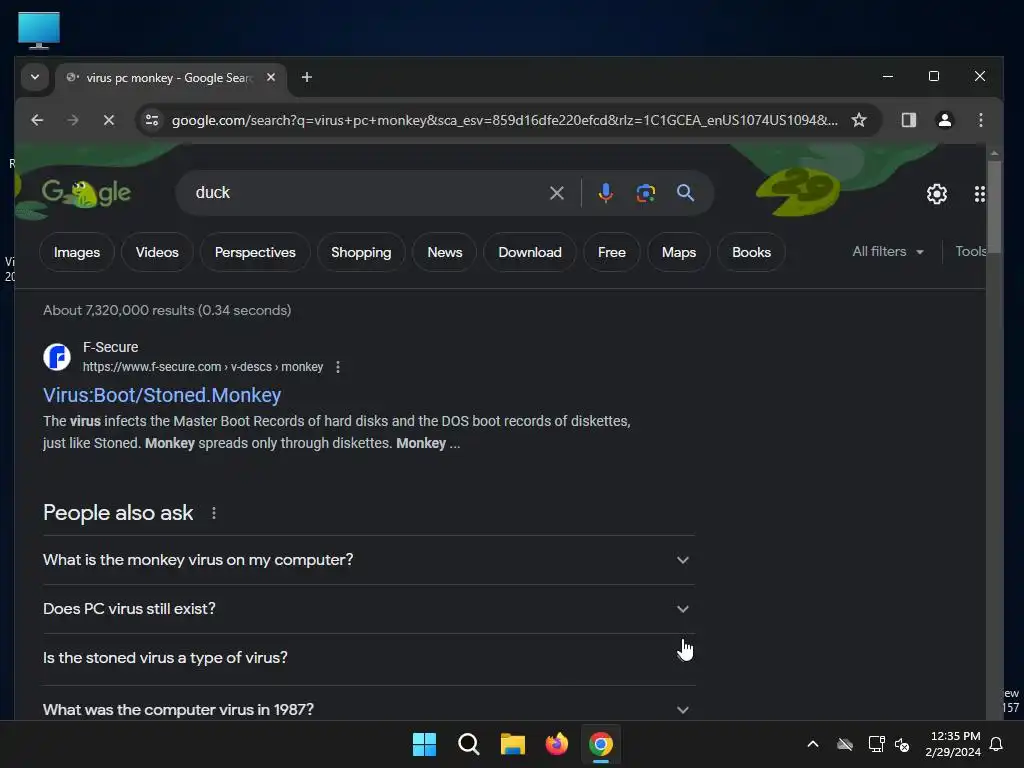
Task: Select the Free filter chip
Action: [x=611, y=252]
